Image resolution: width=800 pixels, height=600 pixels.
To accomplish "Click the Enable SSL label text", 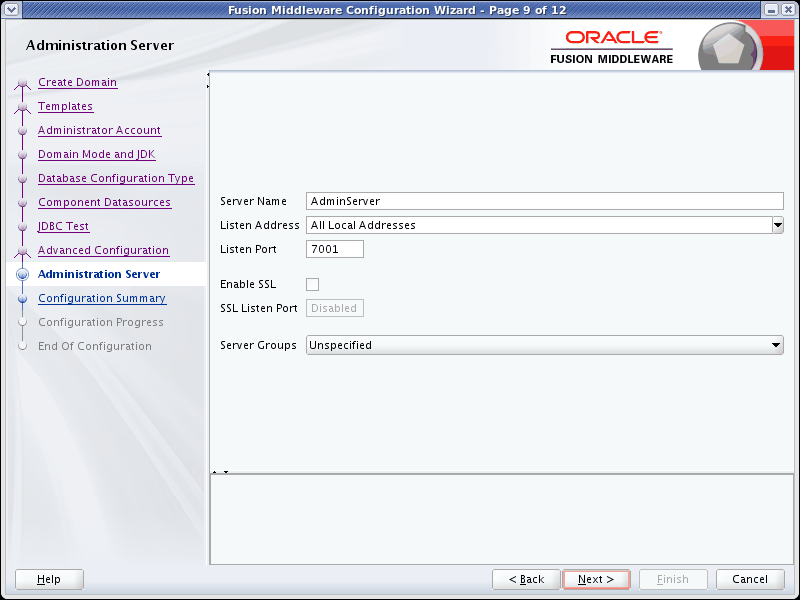I will click(x=248, y=284).
